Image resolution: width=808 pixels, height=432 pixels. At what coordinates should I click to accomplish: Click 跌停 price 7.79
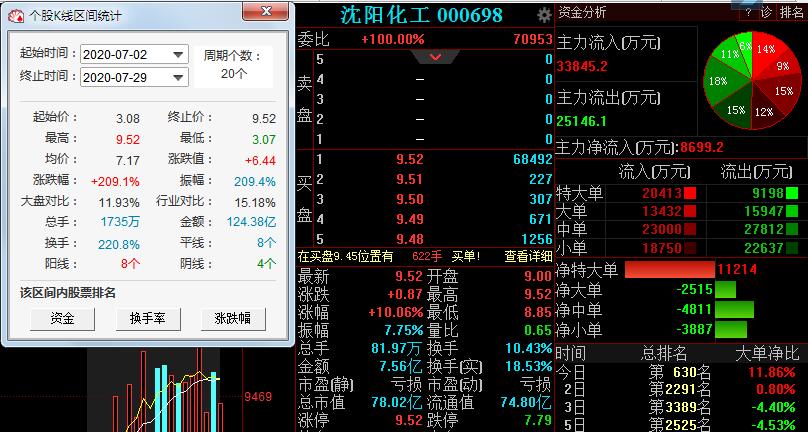[538, 420]
